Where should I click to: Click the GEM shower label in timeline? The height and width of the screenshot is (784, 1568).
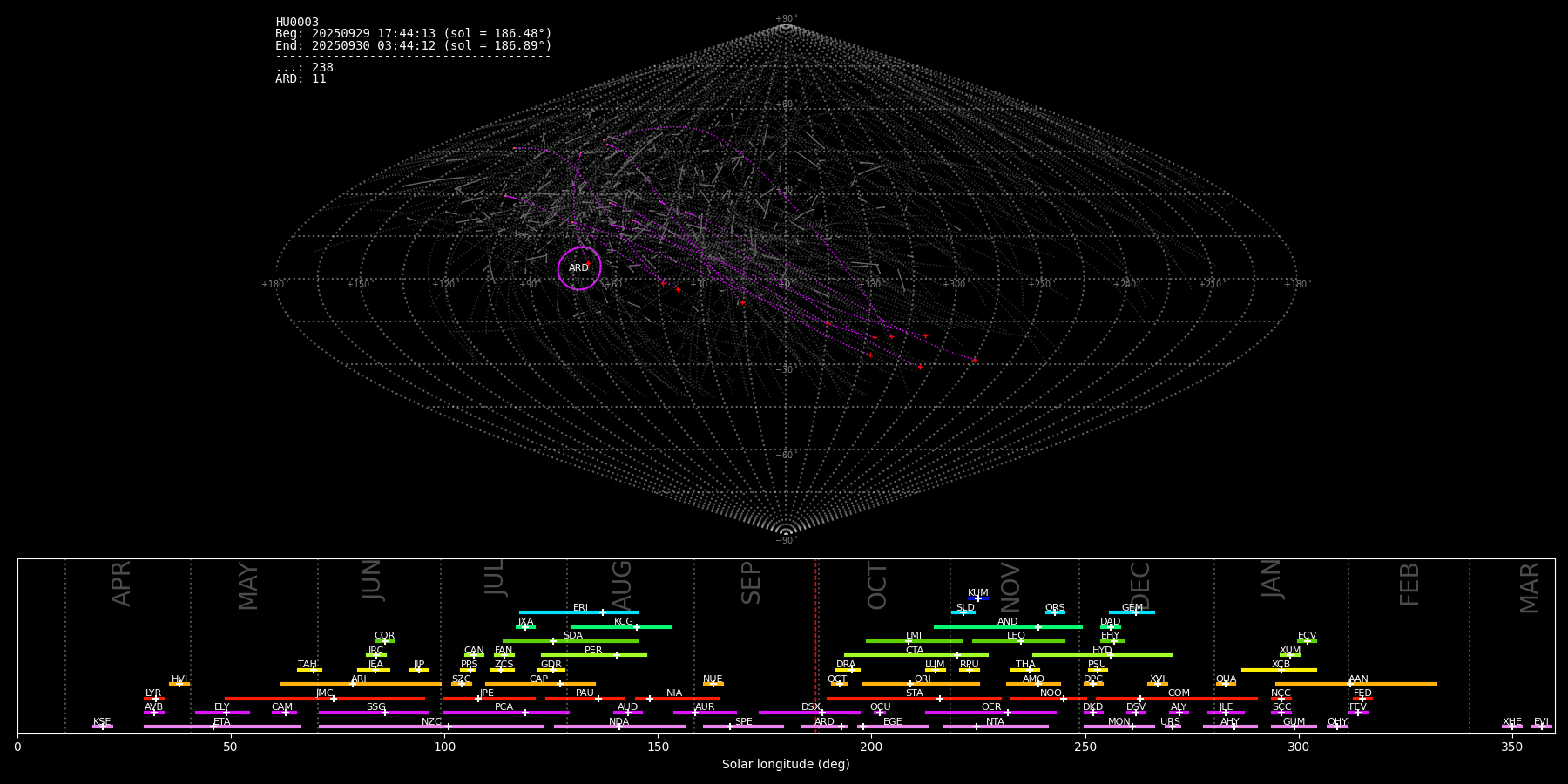point(1132,608)
